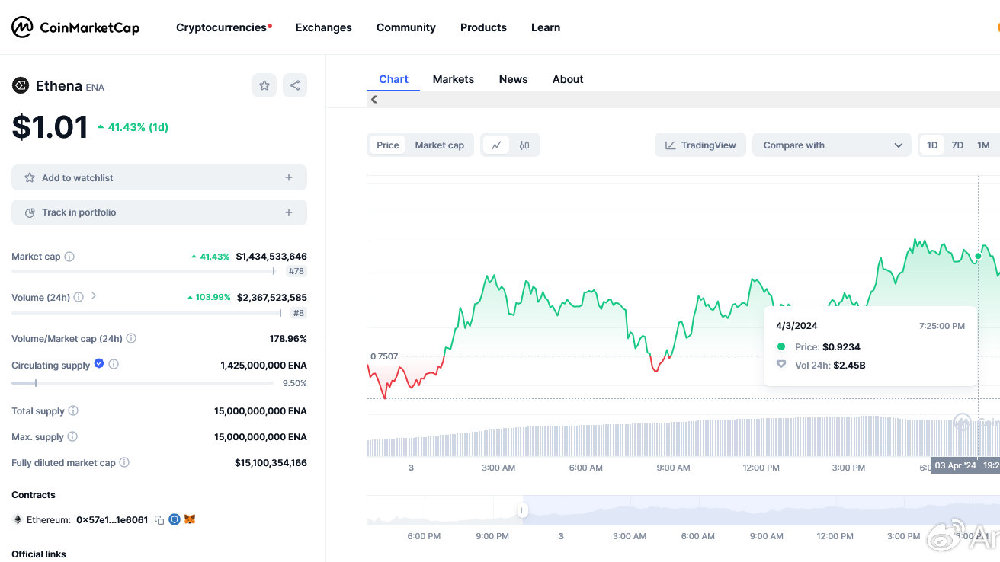Click the star icon in Add to watchlist
The height and width of the screenshot is (562, 1000).
click(29, 178)
